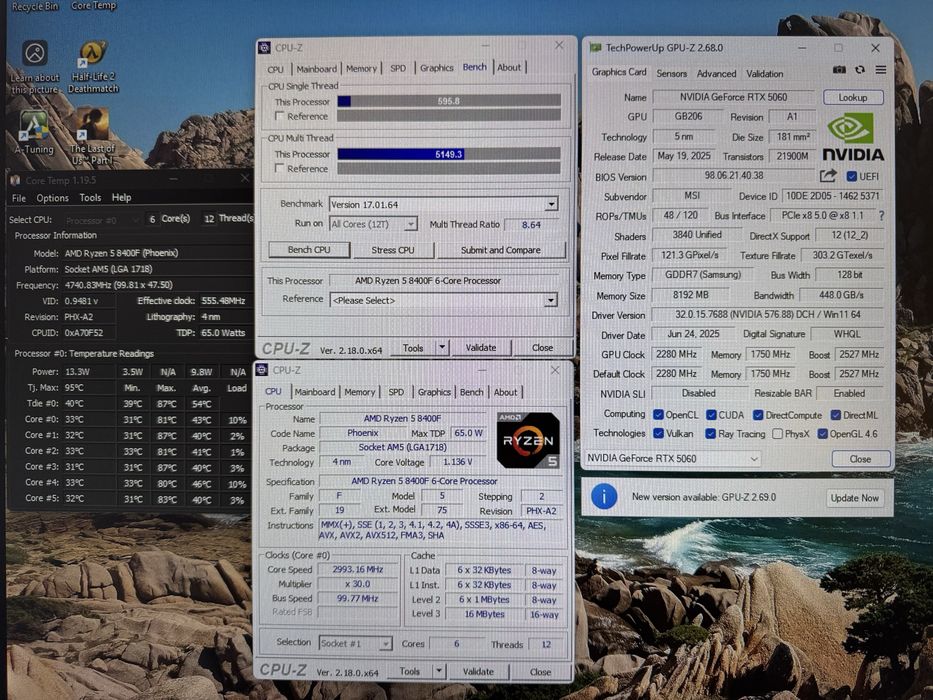Open the Options menu in Core Temp

52,198
